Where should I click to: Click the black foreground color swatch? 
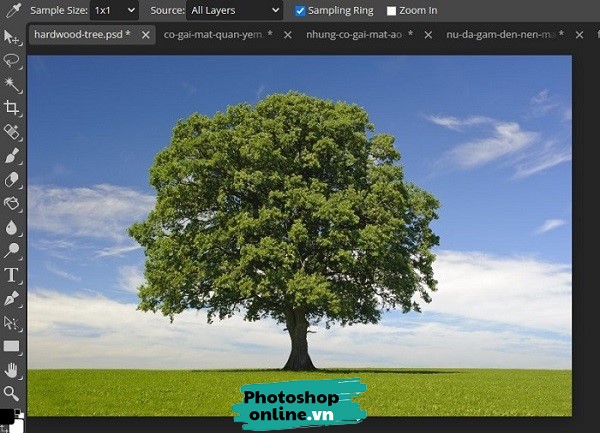click(x=7, y=415)
